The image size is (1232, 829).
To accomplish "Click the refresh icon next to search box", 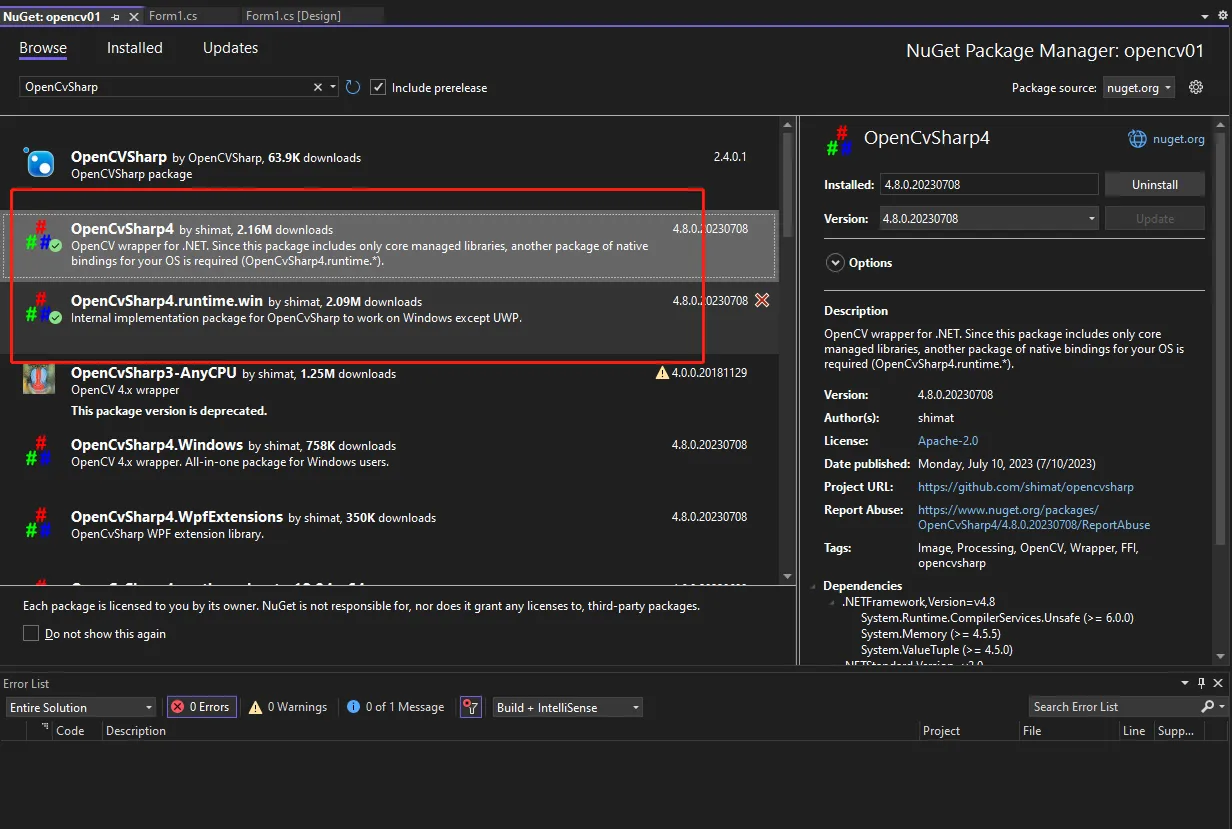I will pos(353,87).
